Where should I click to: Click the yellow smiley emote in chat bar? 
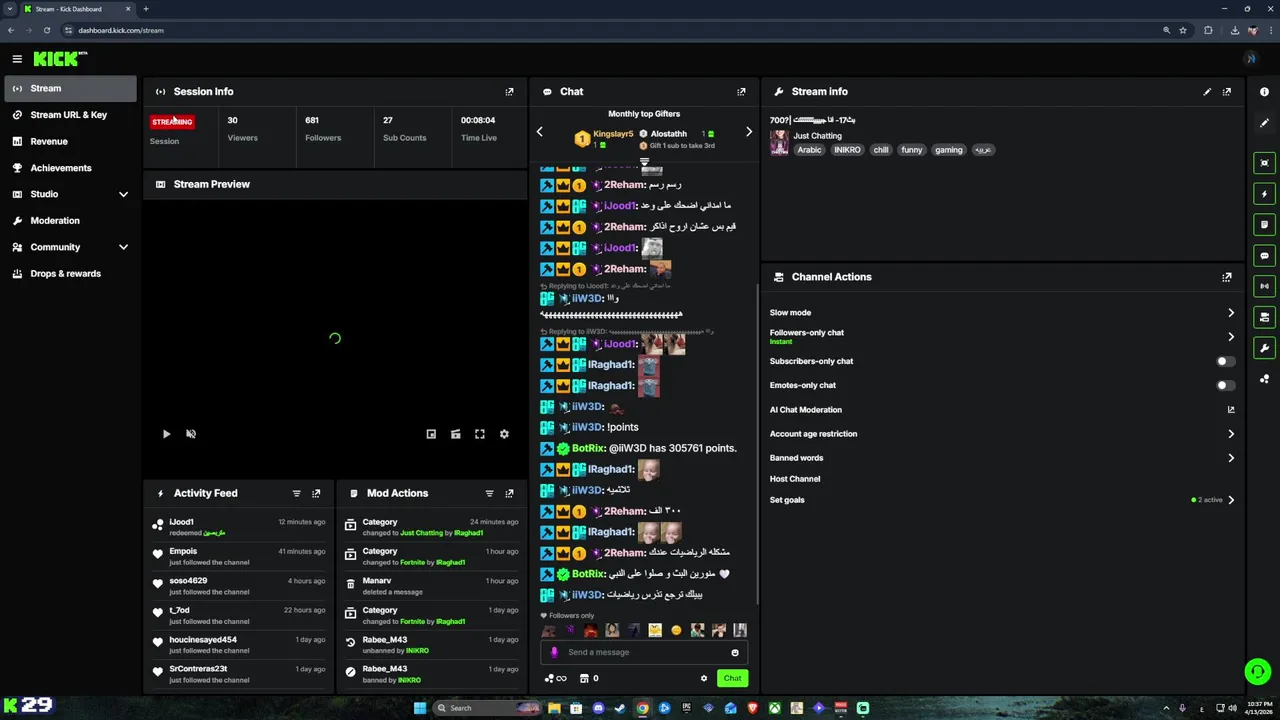pos(676,630)
